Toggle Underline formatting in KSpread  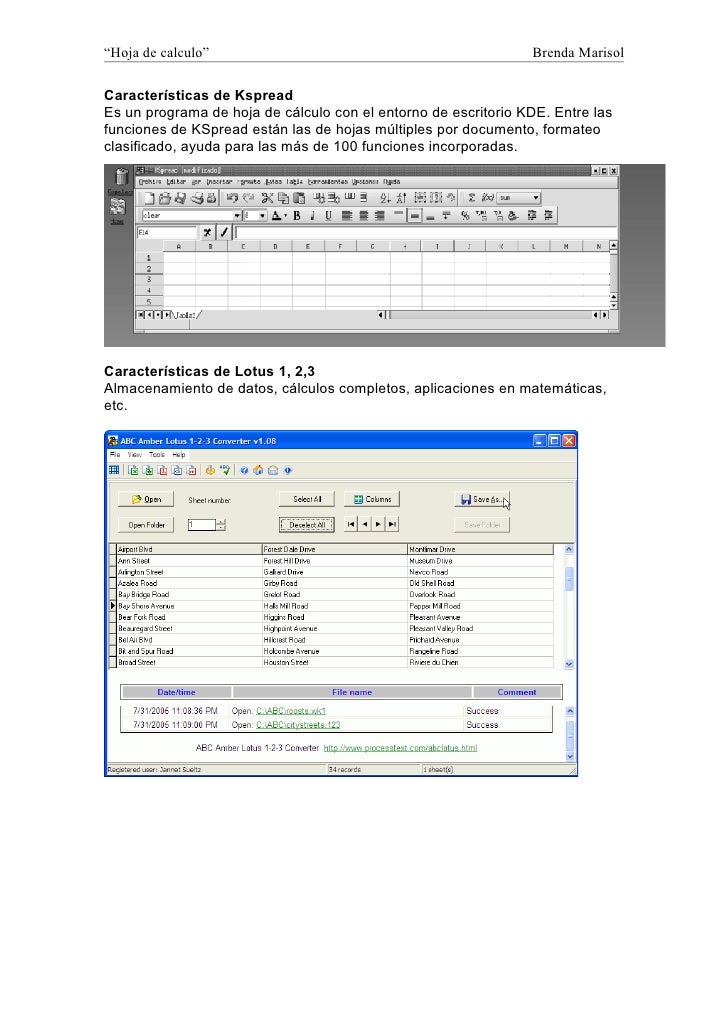[x=329, y=215]
